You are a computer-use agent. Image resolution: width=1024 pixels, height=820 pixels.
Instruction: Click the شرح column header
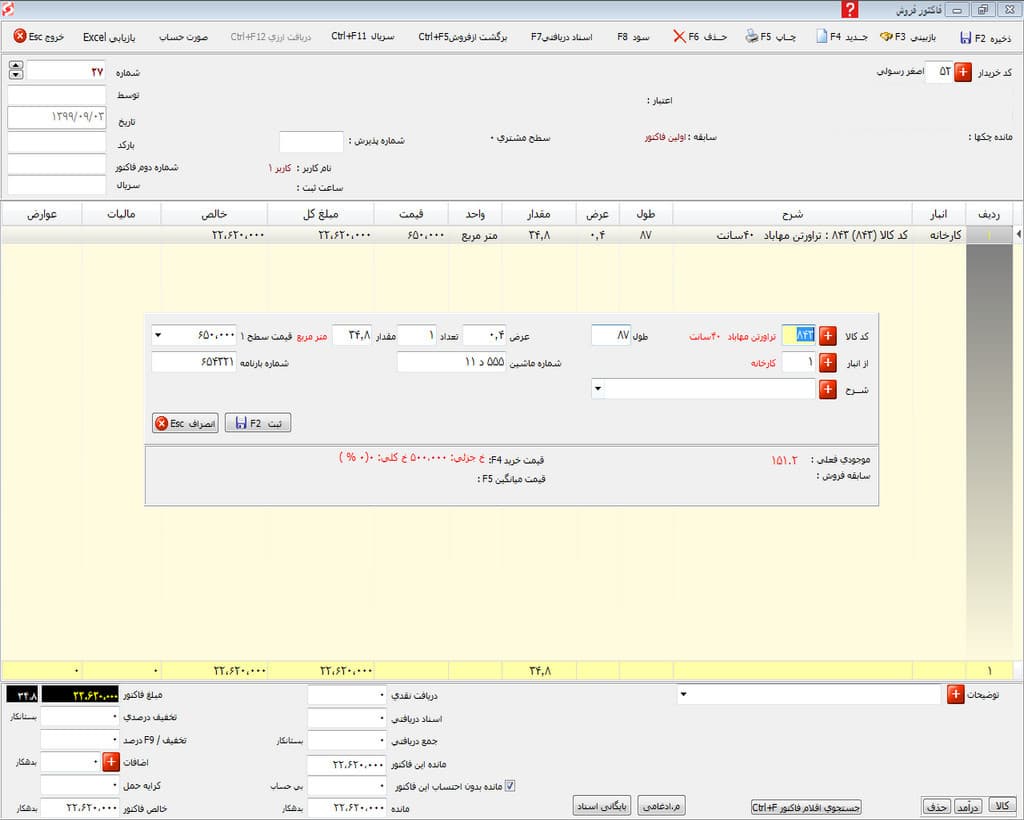tap(792, 213)
